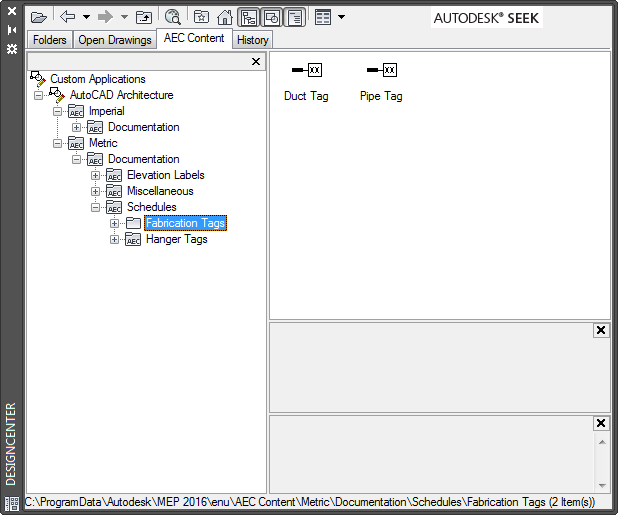Click the icon beside Custom Applications
Viewport: 618px width, 515px height.
click(38, 79)
